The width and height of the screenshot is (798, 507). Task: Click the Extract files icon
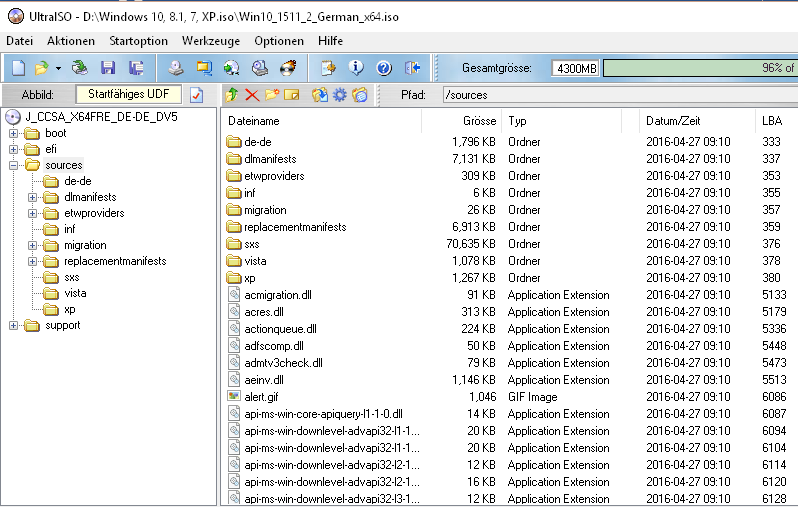click(x=320, y=95)
